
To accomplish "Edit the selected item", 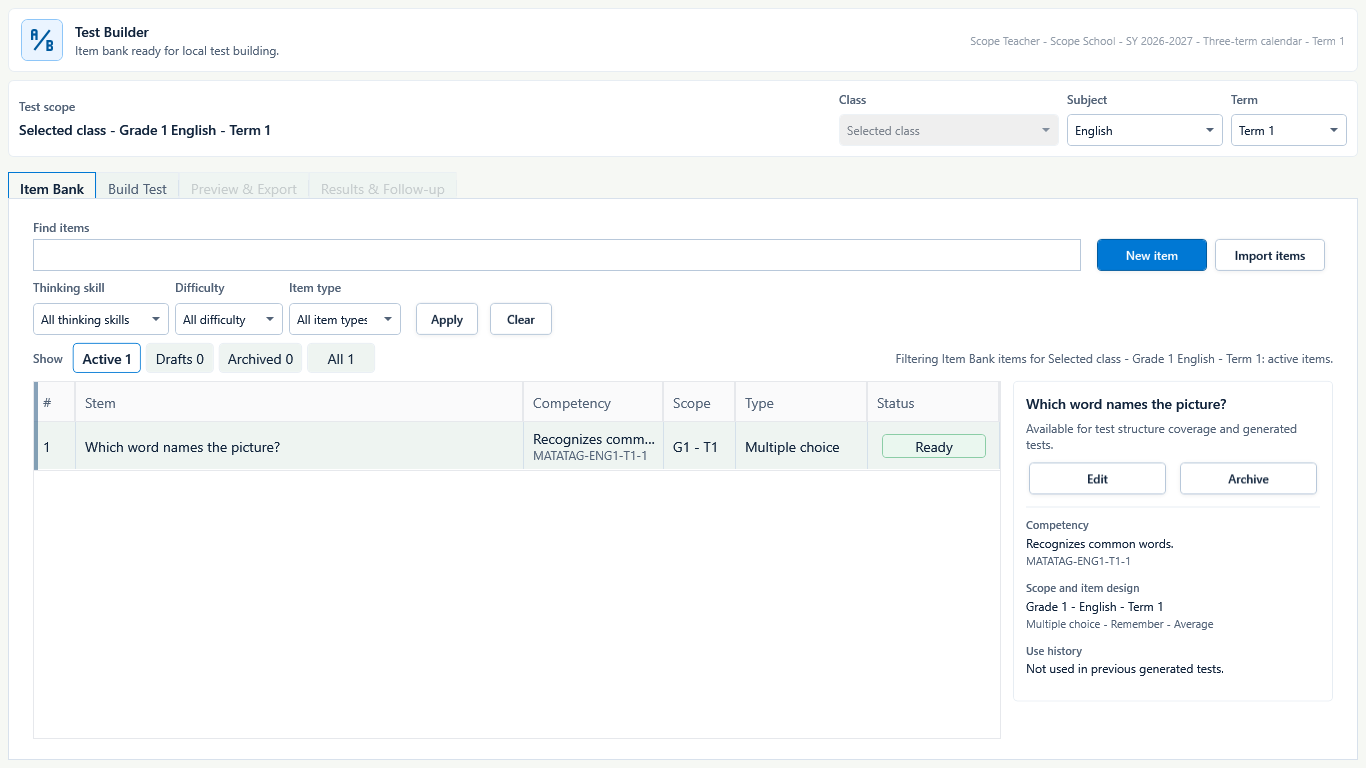I will click(1097, 479).
